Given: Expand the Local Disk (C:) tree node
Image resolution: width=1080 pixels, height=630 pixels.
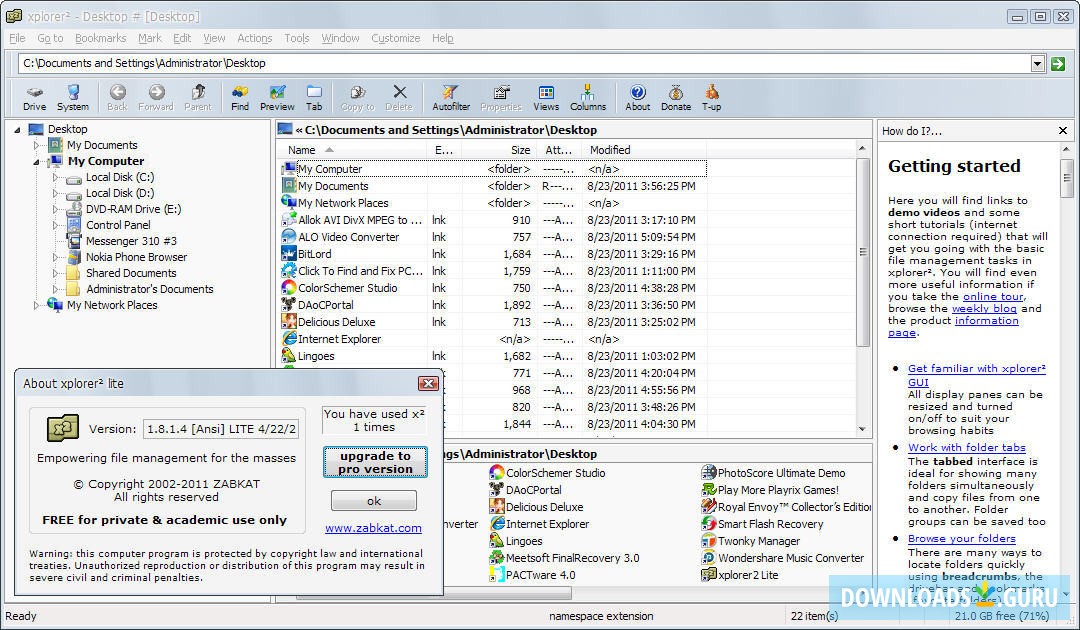Looking at the screenshot, I should tap(56, 177).
